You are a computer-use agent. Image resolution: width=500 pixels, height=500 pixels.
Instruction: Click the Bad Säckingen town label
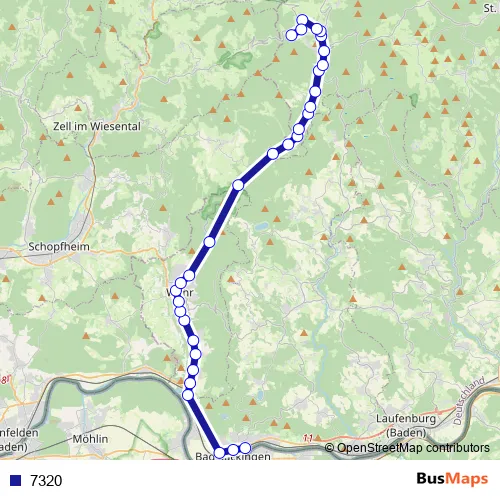point(233,456)
